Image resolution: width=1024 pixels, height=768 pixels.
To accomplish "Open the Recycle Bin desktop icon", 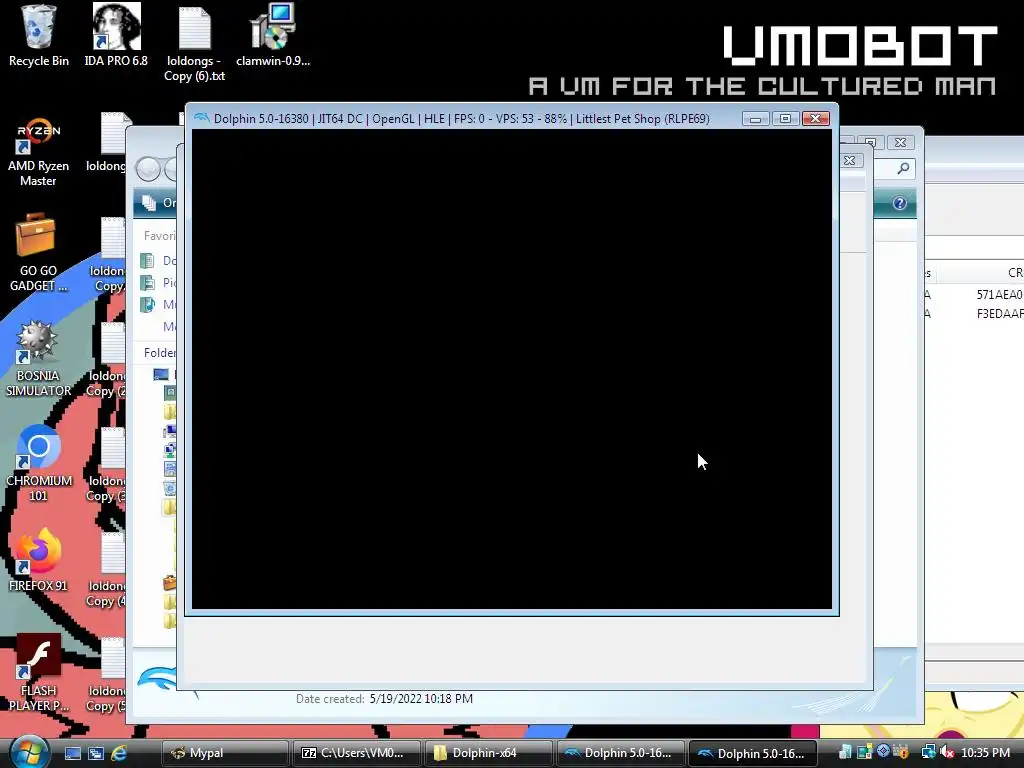I will [x=39, y=35].
